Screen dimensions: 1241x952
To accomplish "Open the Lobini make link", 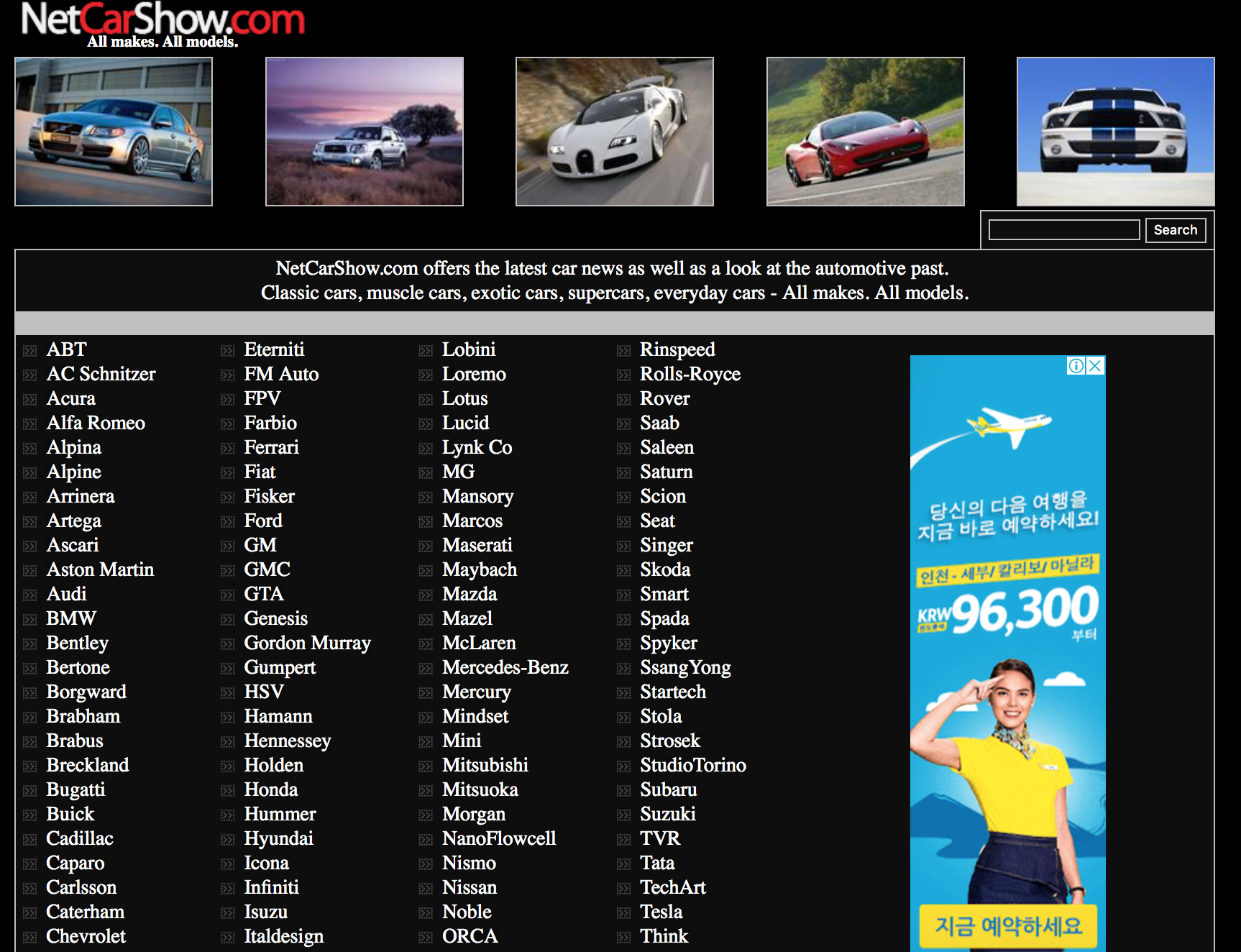I will click(x=469, y=349).
